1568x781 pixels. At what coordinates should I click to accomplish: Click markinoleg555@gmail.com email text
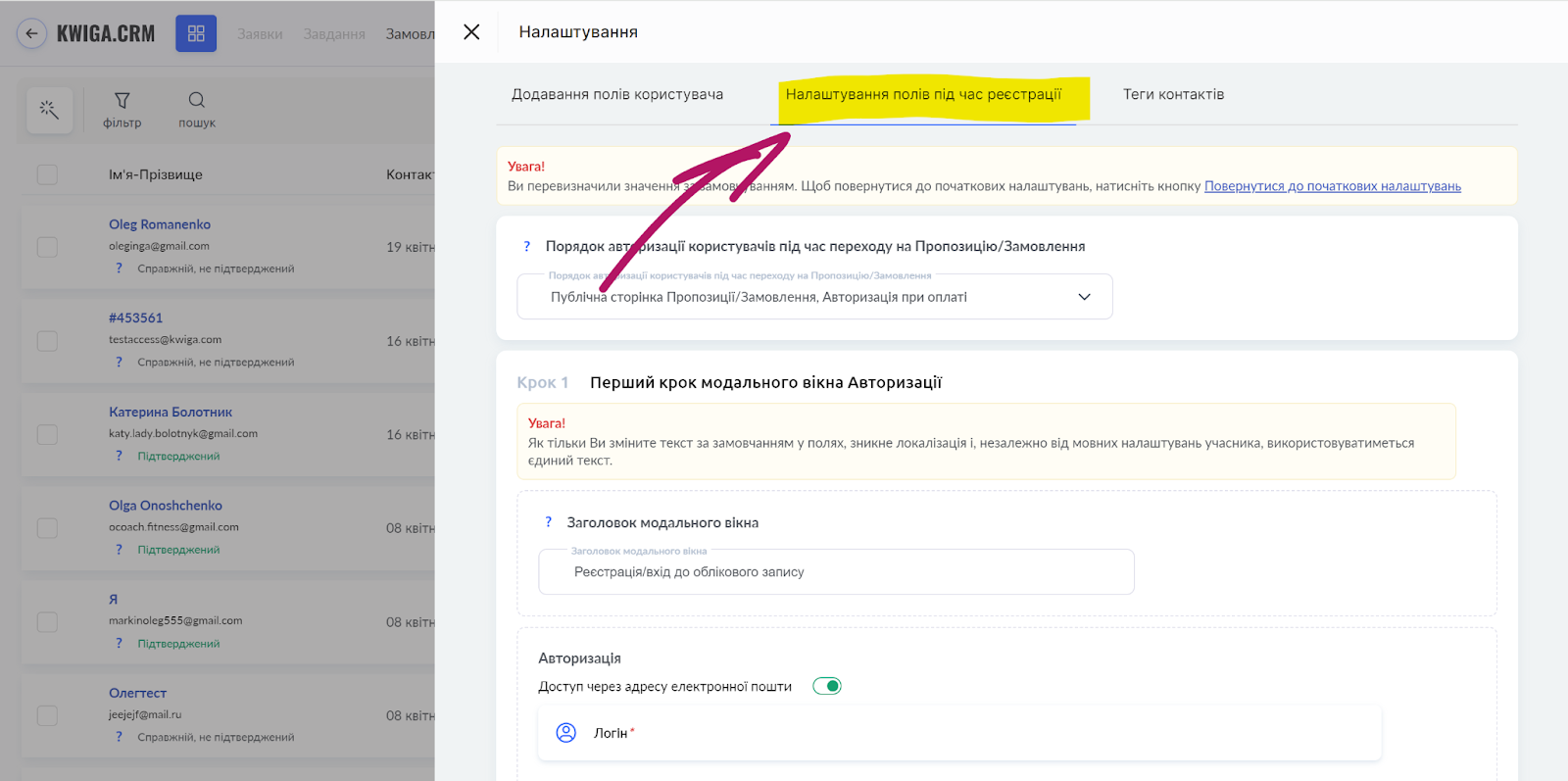point(175,620)
